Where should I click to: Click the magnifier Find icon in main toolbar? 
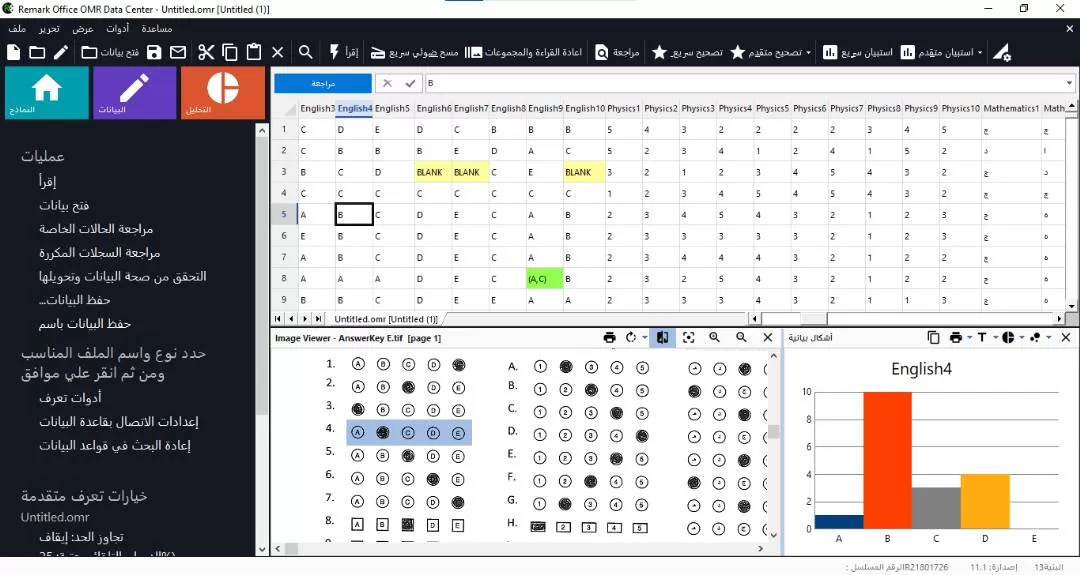click(306, 52)
